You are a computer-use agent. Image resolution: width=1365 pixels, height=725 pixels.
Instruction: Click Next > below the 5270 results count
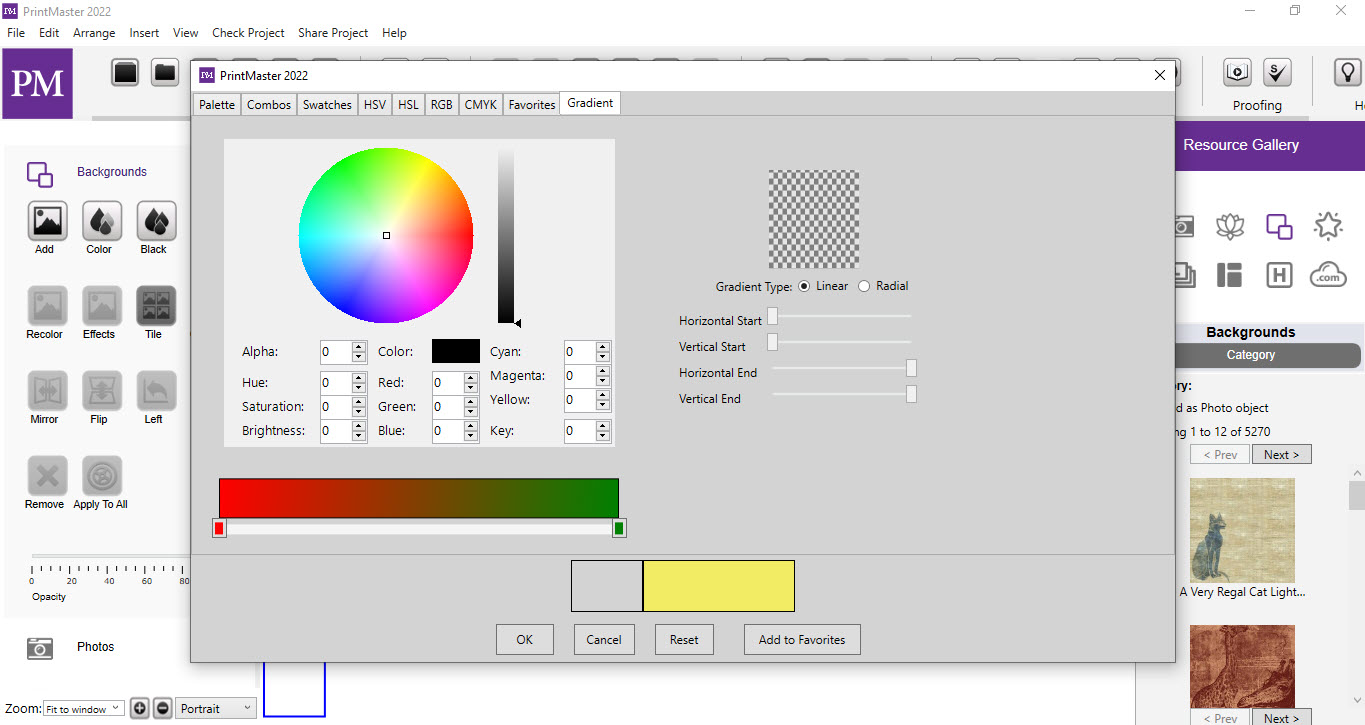[1281, 455]
